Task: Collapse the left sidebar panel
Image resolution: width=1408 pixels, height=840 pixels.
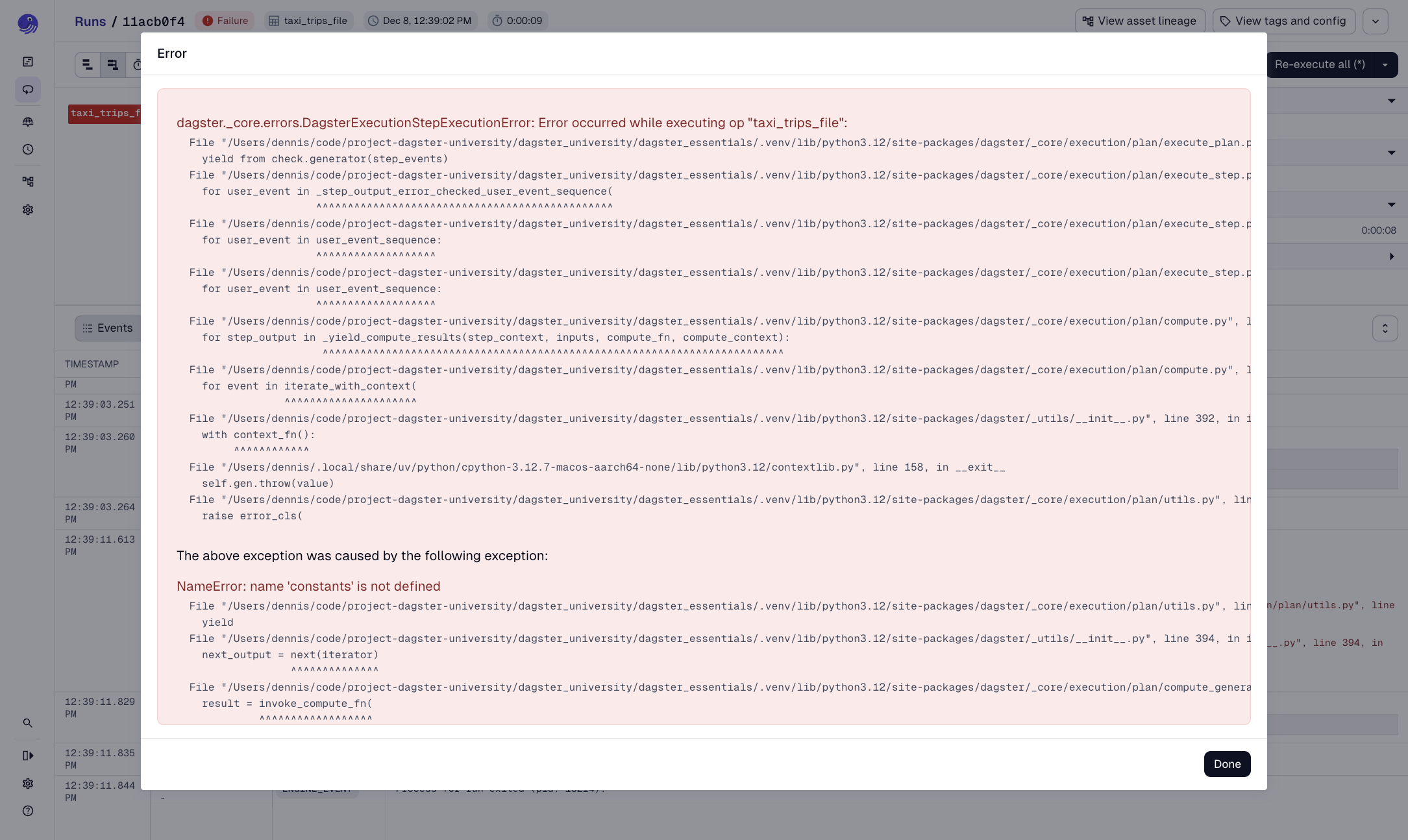Action: click(28, 756)
